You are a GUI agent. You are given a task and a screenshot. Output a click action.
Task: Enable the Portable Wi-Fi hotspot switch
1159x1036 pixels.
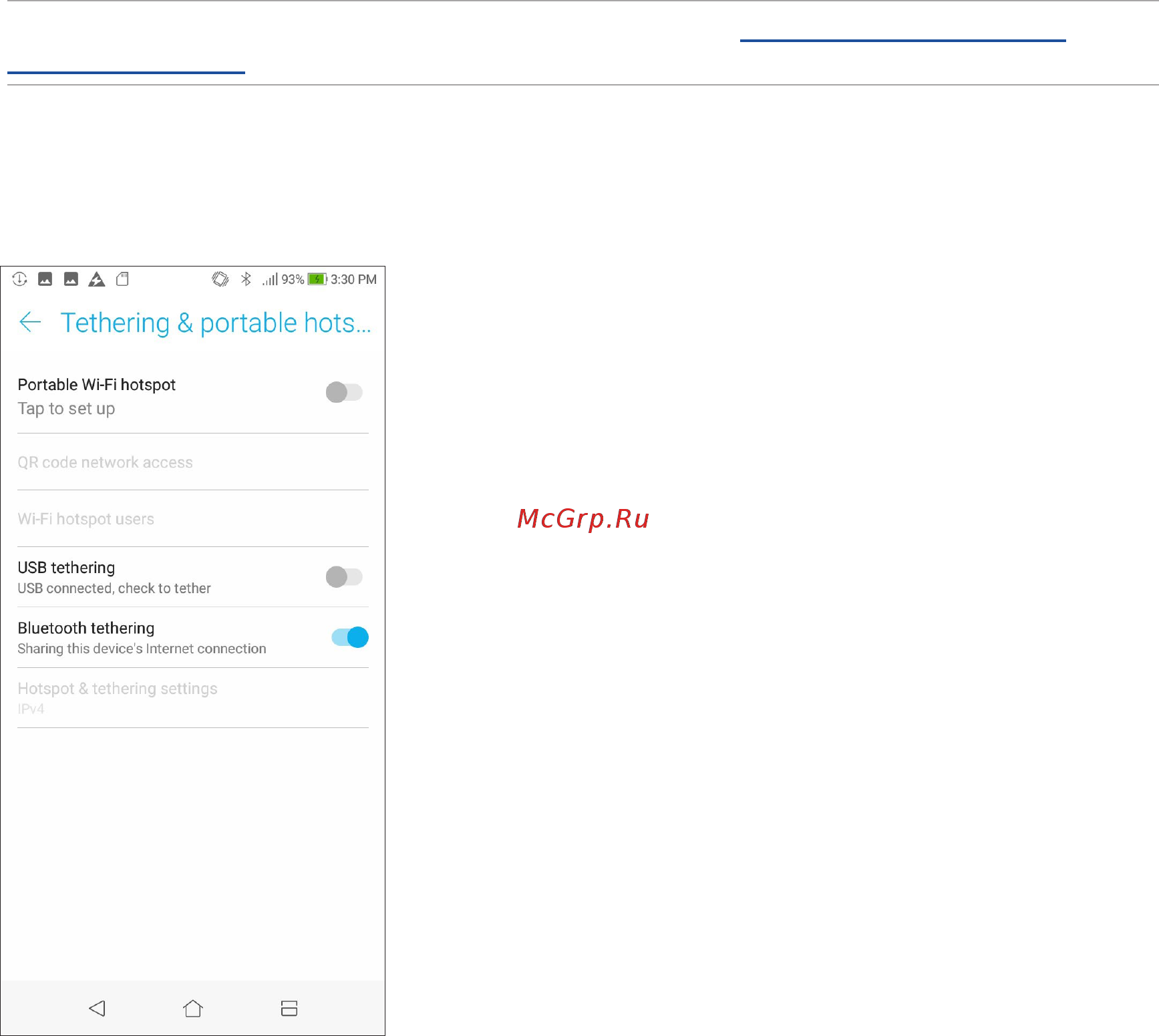pos(344,392)
